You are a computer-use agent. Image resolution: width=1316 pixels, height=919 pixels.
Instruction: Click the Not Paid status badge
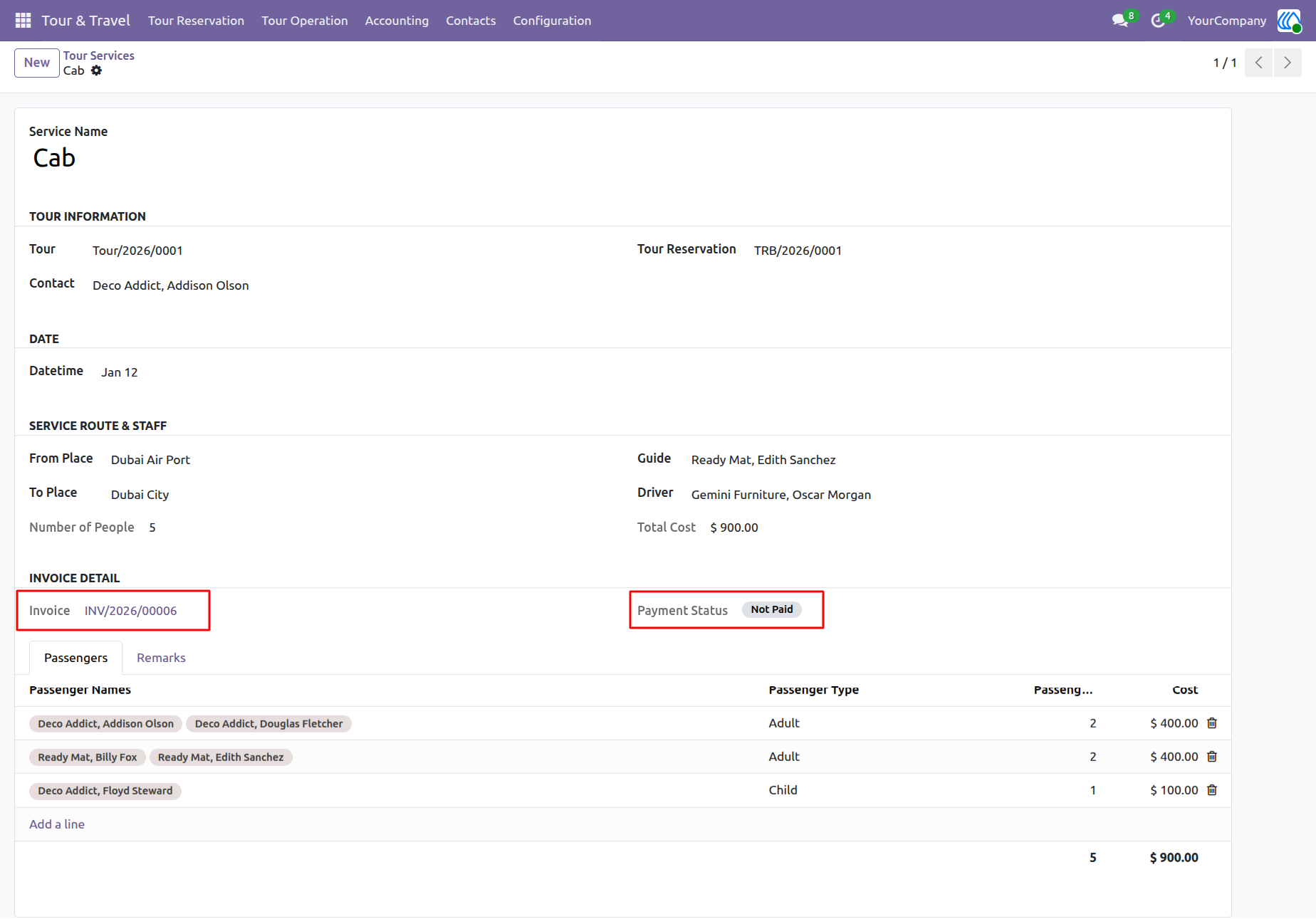772,609
